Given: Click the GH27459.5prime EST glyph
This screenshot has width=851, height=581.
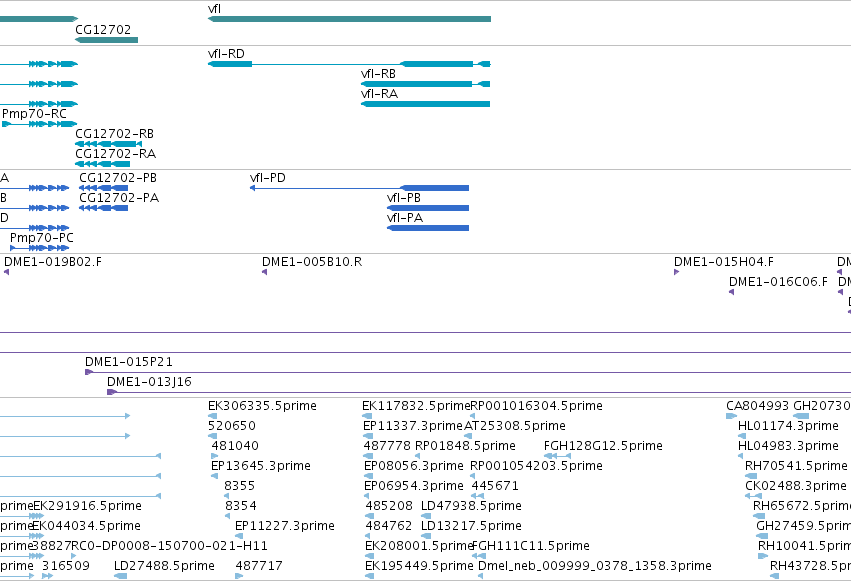Looking at the screenshot, I should (763, 537).
